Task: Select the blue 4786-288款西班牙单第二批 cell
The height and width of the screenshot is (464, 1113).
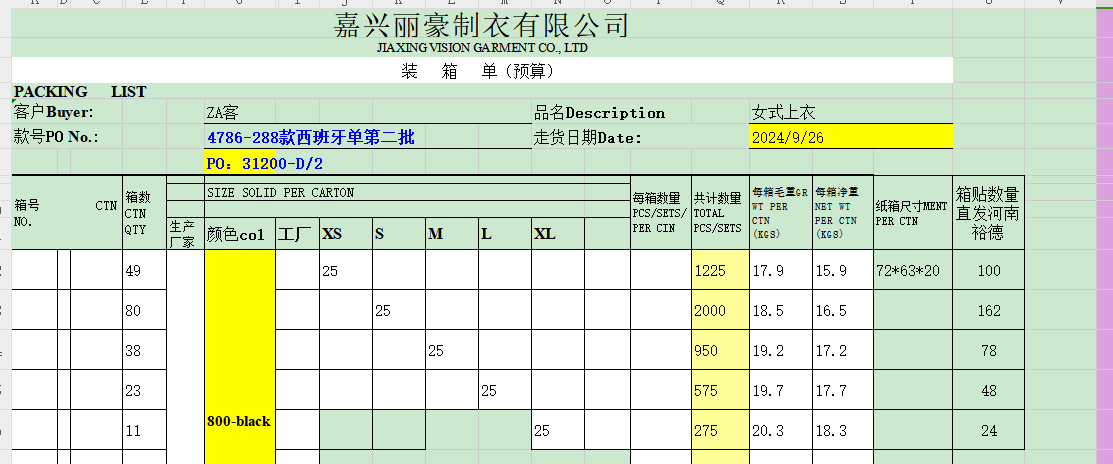Action: tap(310, 138)
